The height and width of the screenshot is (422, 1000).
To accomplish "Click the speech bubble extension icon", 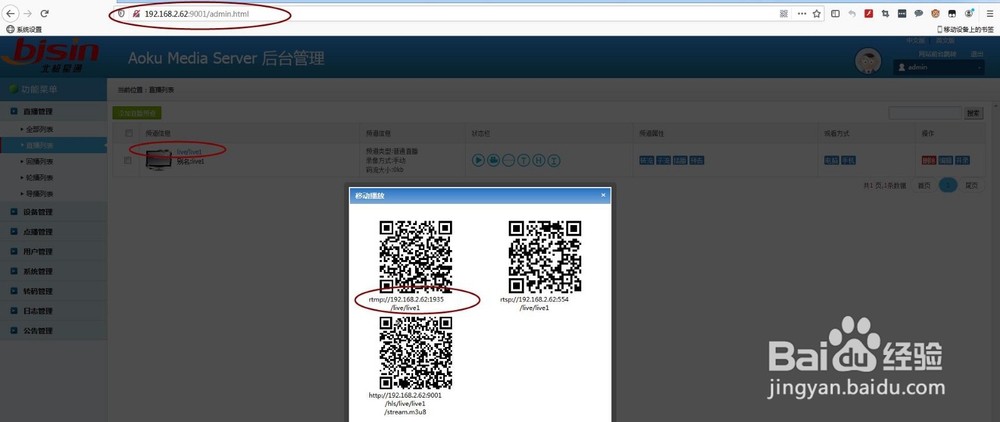I will coord(918,13).
